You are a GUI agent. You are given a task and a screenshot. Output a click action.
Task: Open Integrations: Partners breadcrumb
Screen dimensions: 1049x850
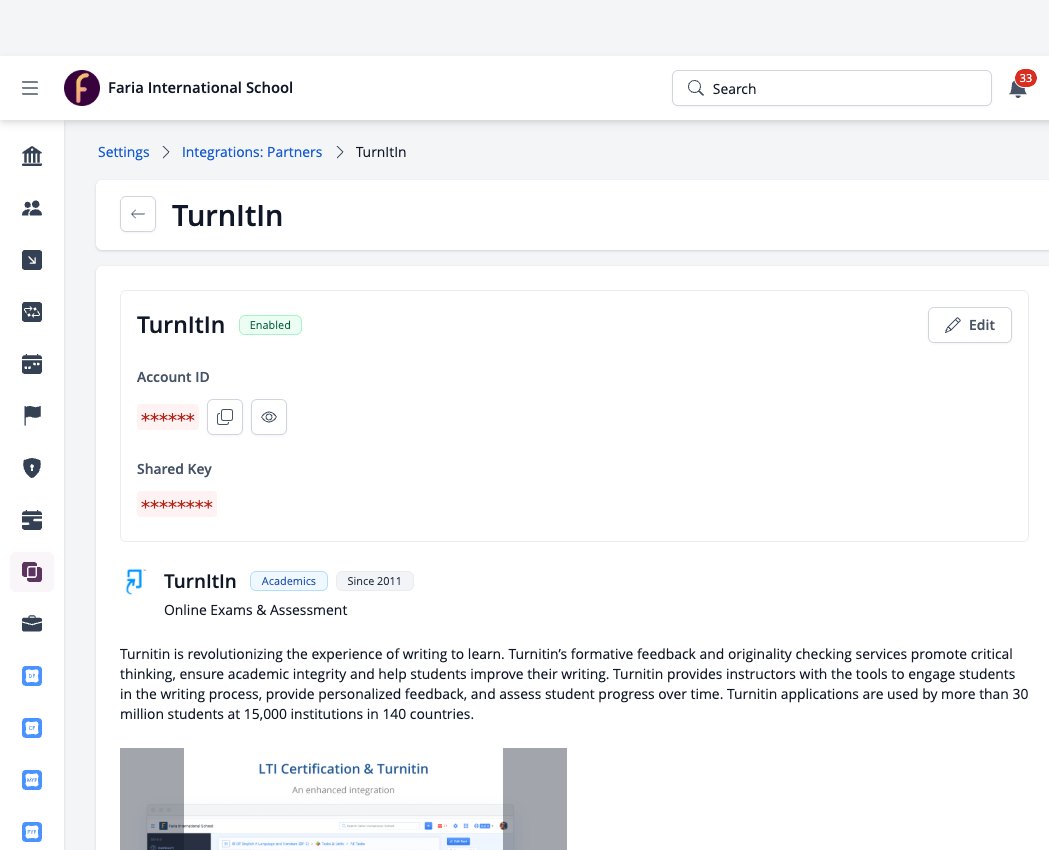coord(252,152)
